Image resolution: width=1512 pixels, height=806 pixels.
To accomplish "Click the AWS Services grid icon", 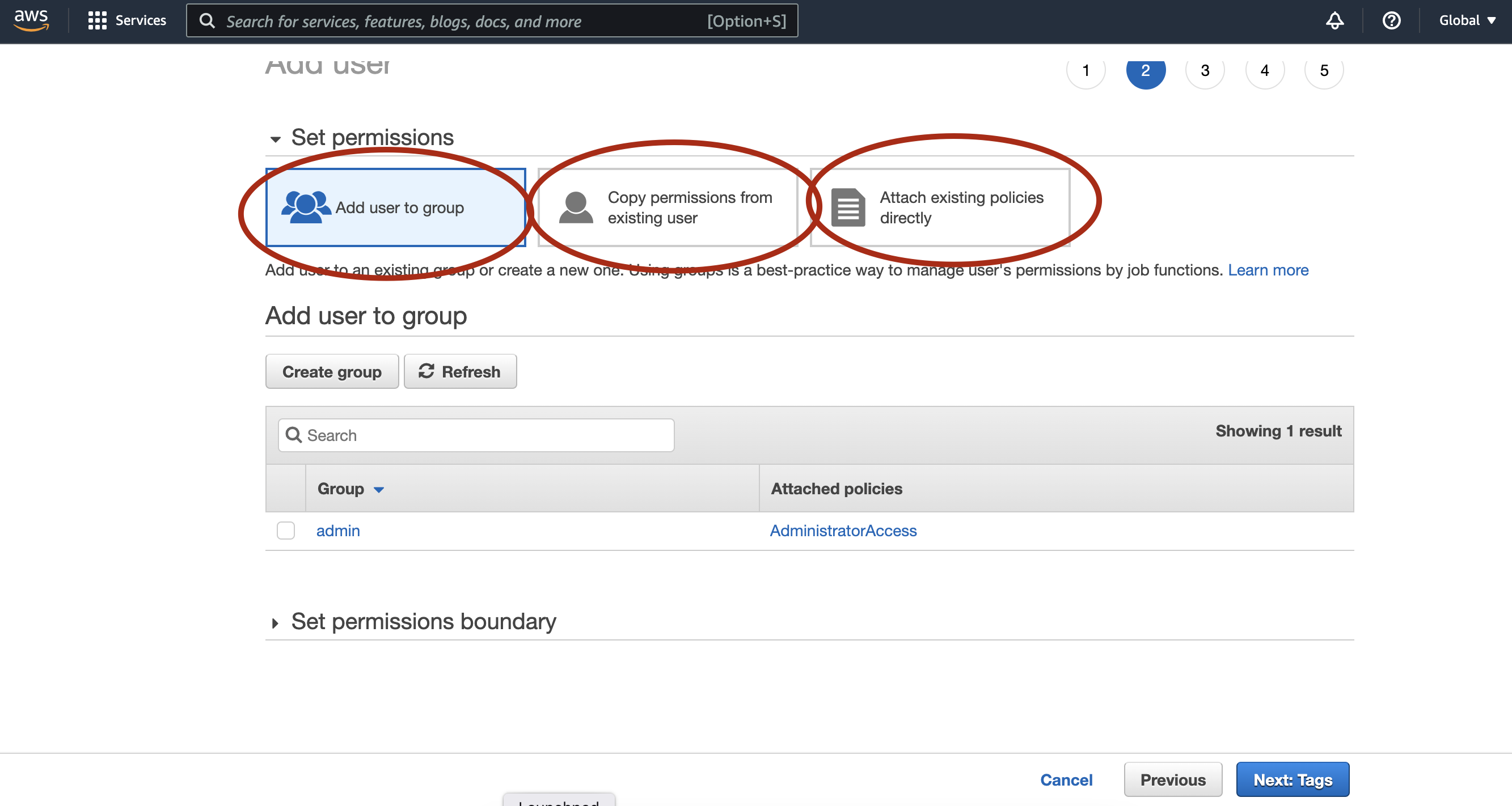I will [x=96, y=20].
